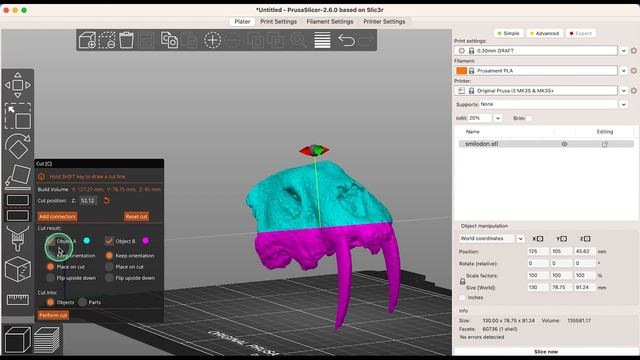
Task: Click the Slice now button
Action: click(x=546, y=351)
